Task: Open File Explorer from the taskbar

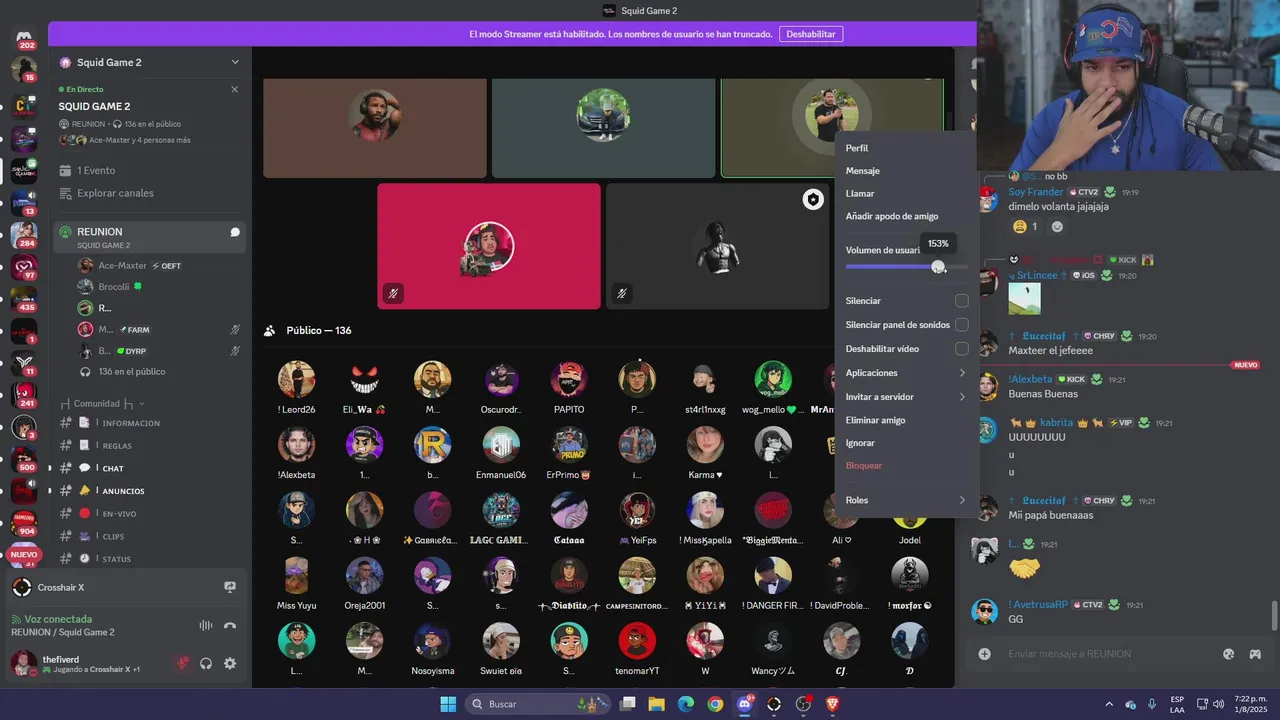Action: pyautogui.click(x=656, y=704)
